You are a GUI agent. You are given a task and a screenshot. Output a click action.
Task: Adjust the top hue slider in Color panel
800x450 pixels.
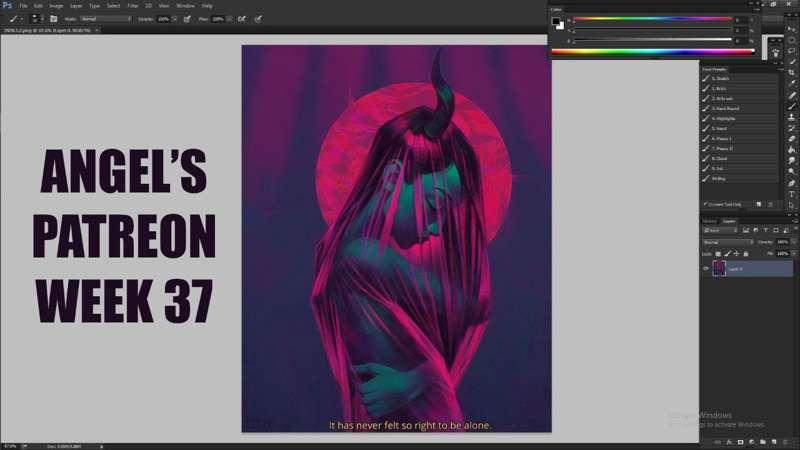652,19
